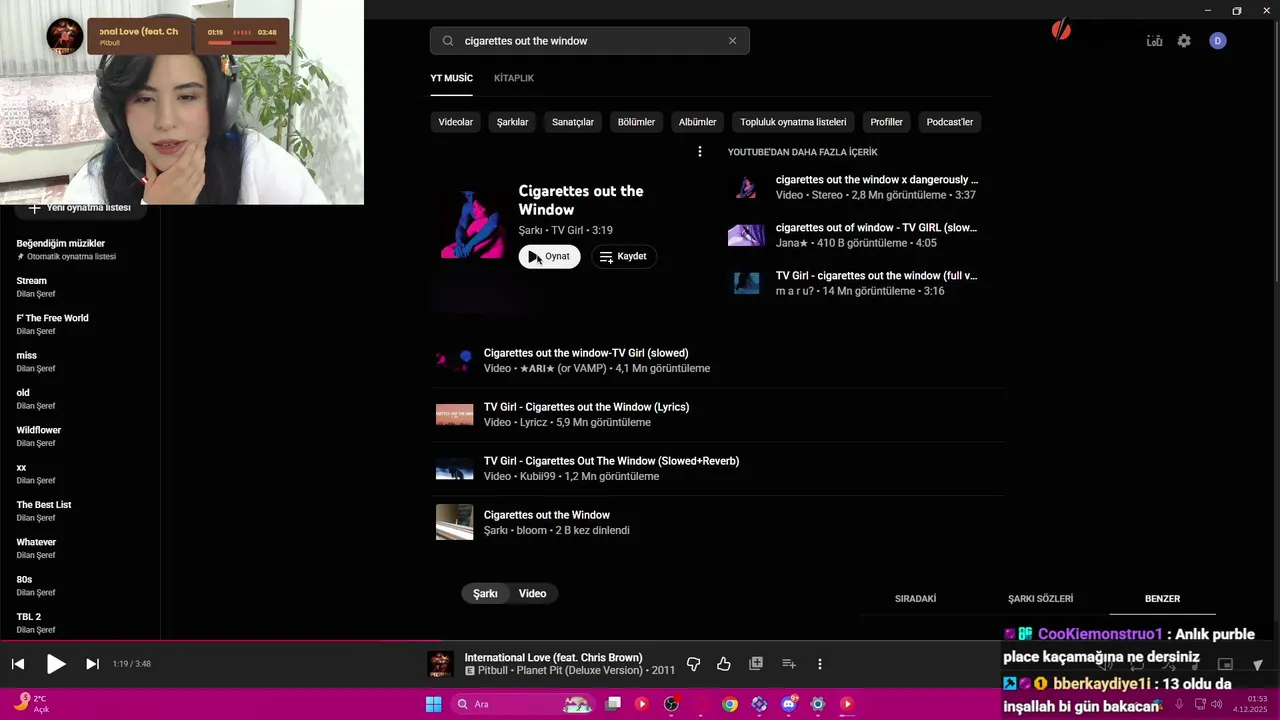Image resolution: width=1280 pixels, height=720 pixels.
Task: Switch the player toggle to Video mode
Action: click(x=533, y=594)
